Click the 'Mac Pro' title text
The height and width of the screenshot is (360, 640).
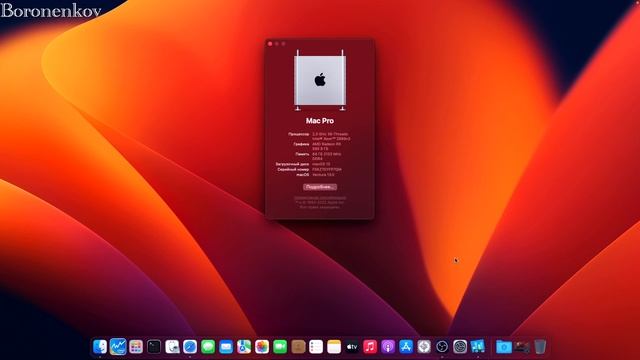(x=320, y=121)
